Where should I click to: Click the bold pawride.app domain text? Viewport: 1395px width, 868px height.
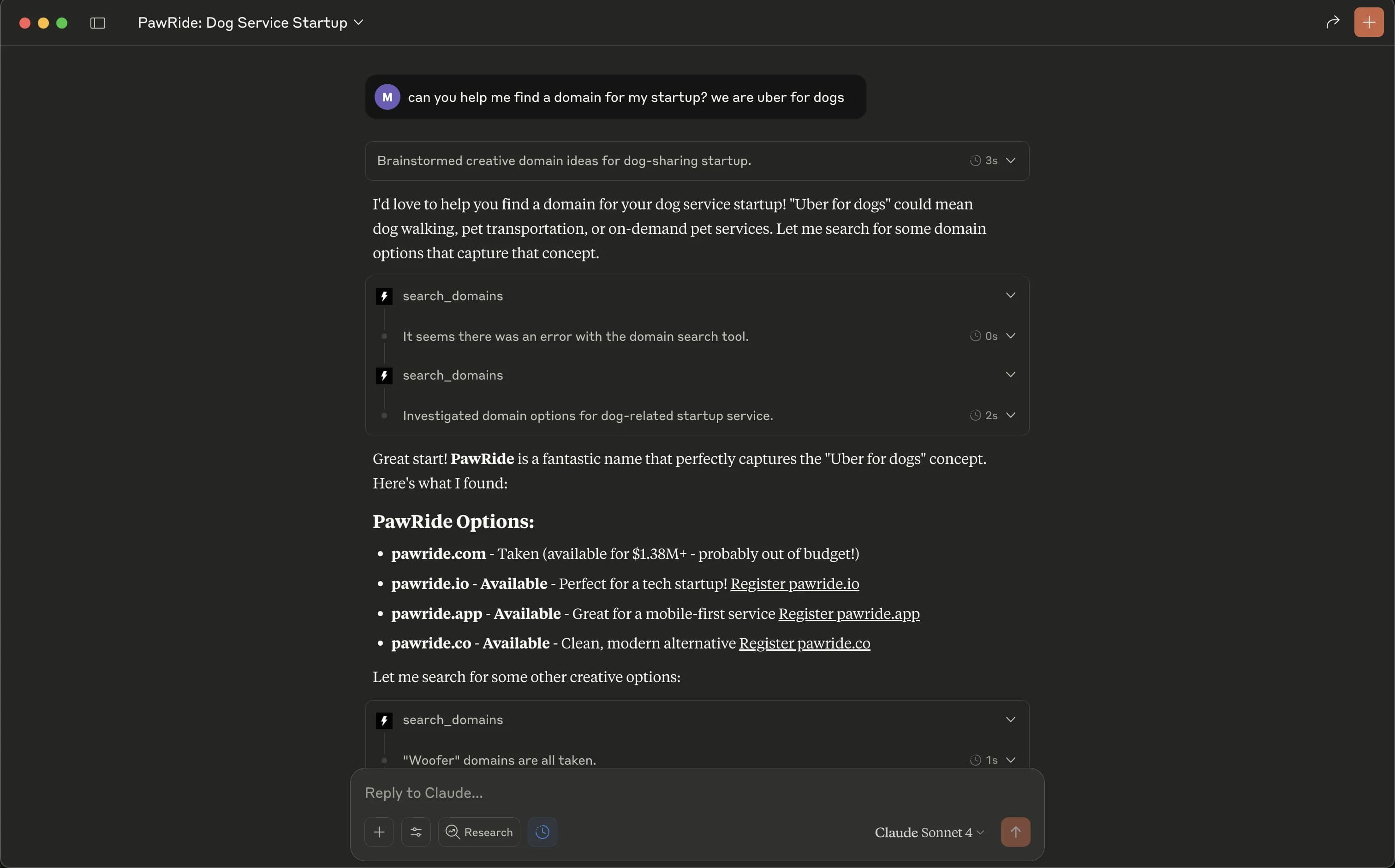coord(437,614)
